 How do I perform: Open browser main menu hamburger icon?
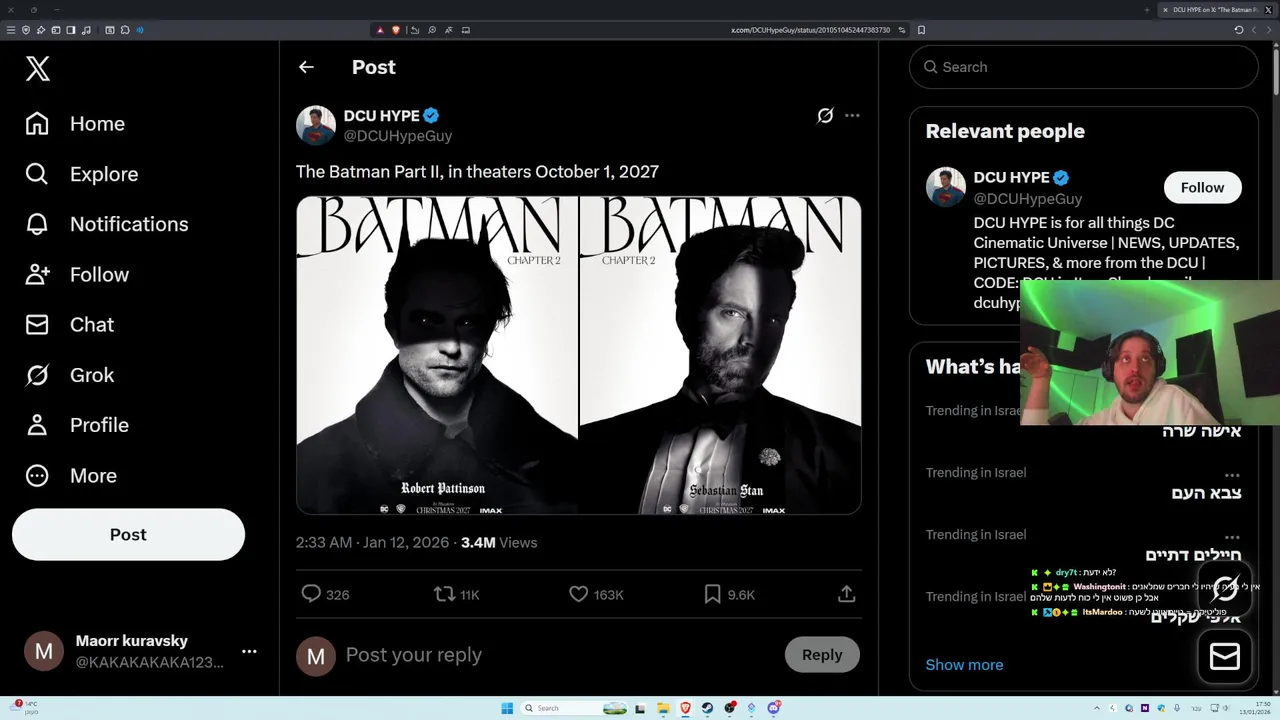pos(11,30)
